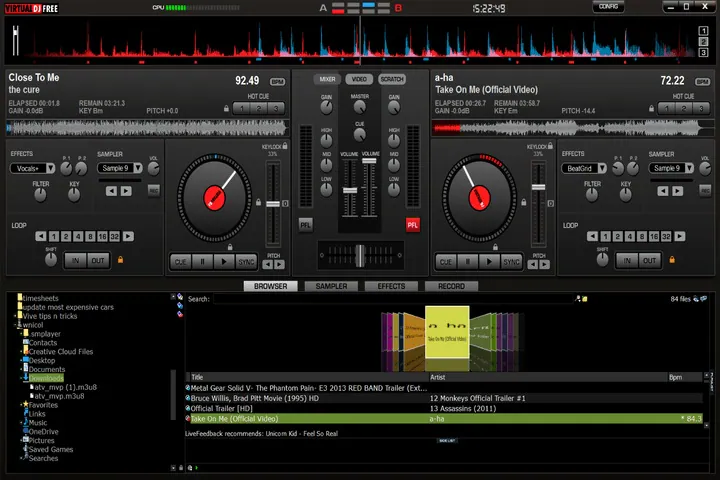Click the right deck KEY knob
Viewport: 720px width, 480px height.
(x=625, y=195)
